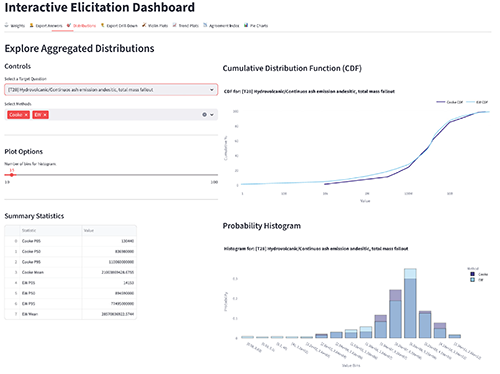
Task: Switch to the Violin Plots tab
Action: (155, 26)
